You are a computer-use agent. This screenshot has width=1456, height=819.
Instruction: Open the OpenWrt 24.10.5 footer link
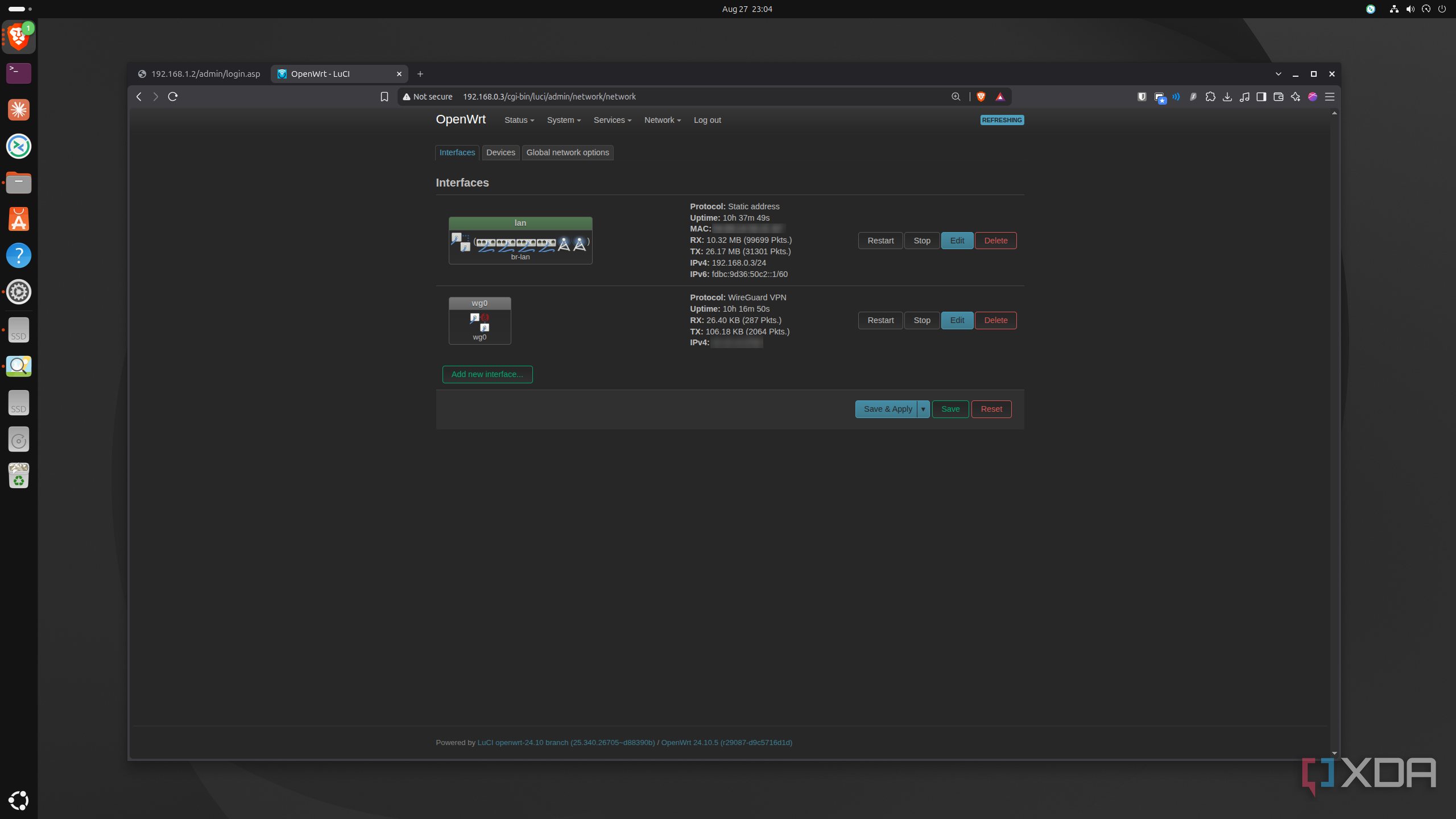click(726, 742)
